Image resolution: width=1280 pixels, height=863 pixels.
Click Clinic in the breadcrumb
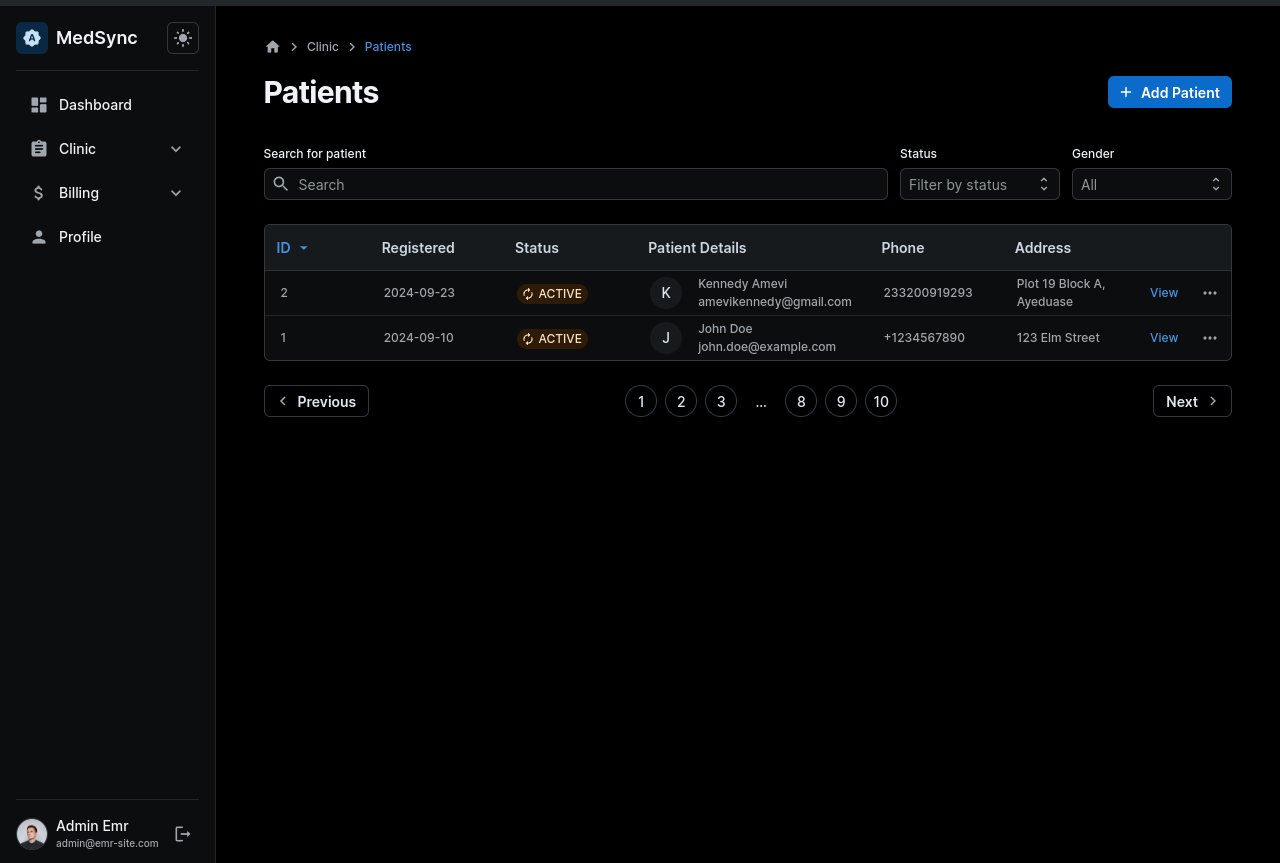(x=322, y=47)
